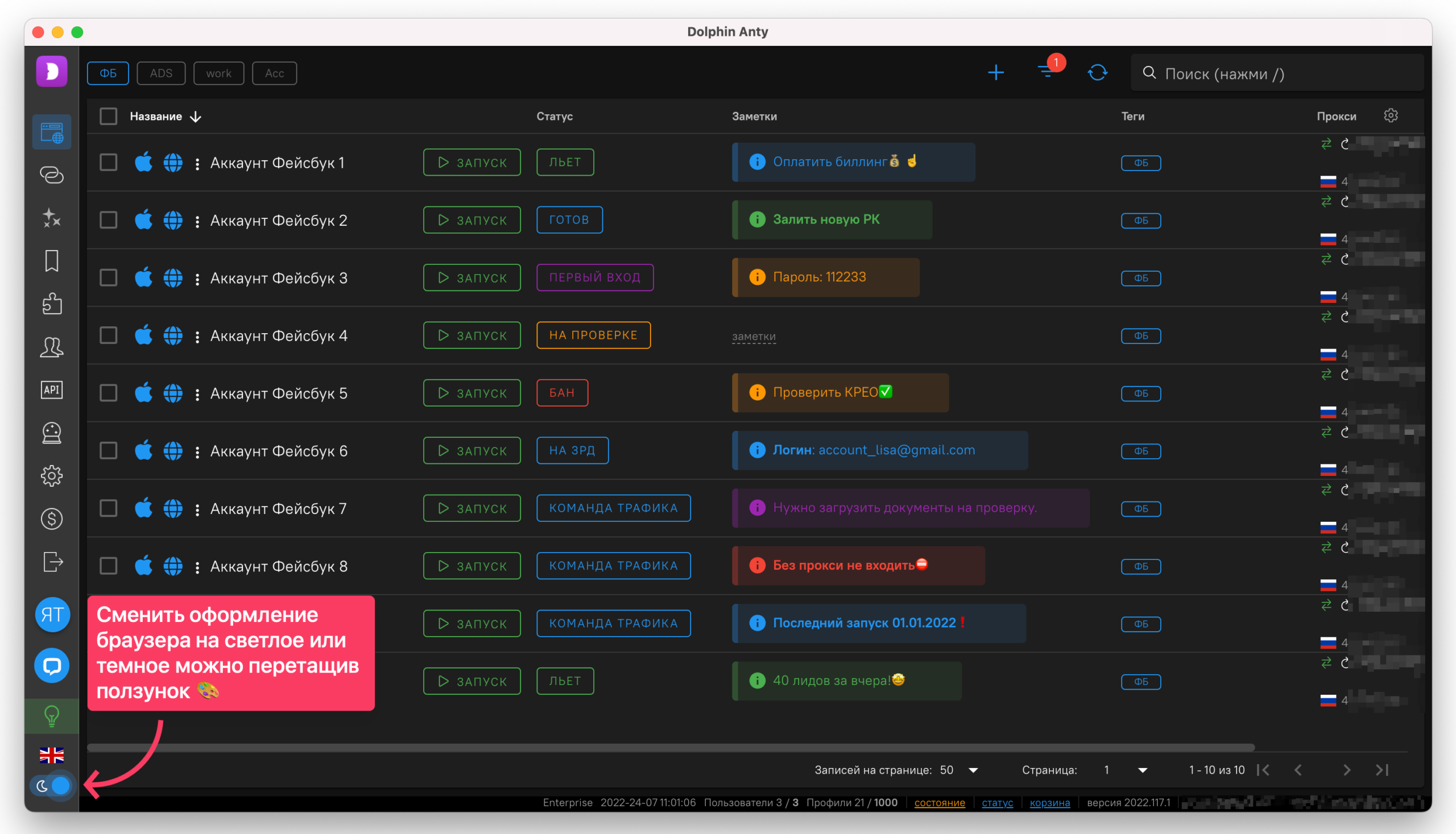Open the settings gear in sidebar

52,475
